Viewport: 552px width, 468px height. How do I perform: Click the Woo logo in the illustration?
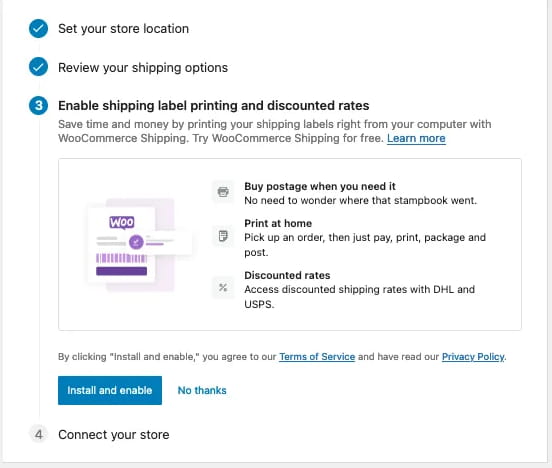pyautogui.click(x=122, y=222)
